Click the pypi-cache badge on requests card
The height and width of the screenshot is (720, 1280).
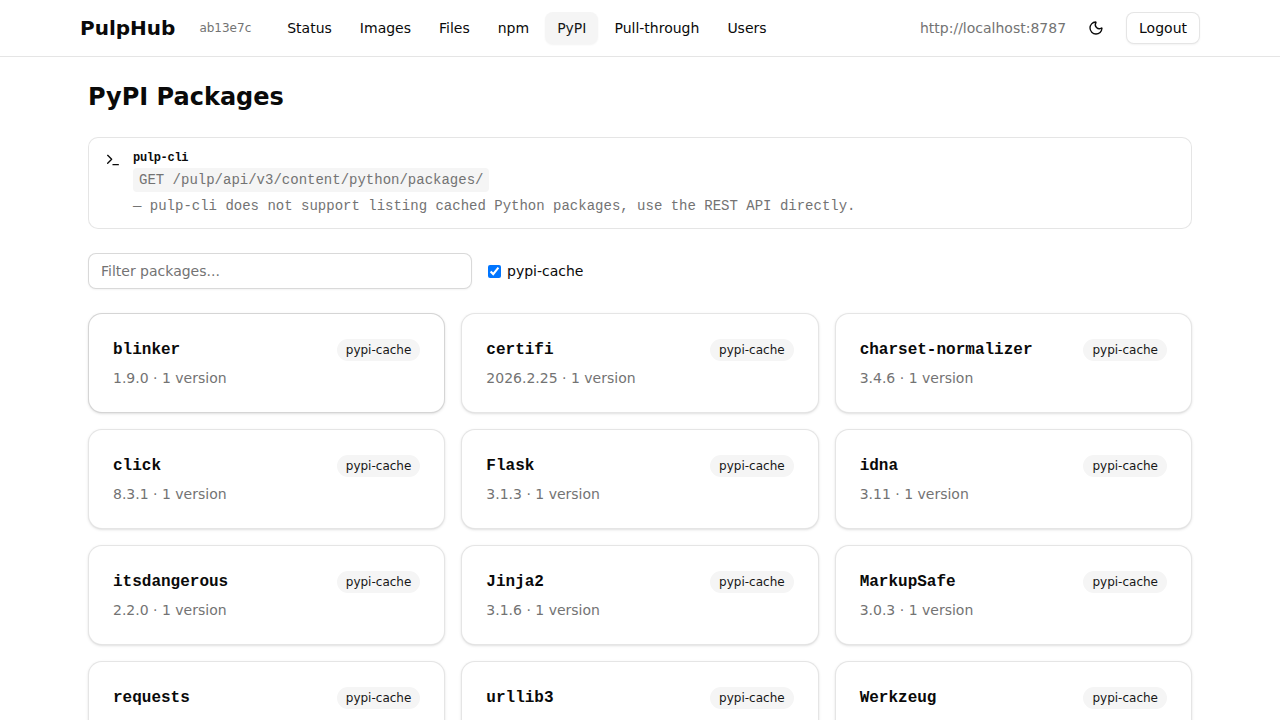[x=378, y=697]
